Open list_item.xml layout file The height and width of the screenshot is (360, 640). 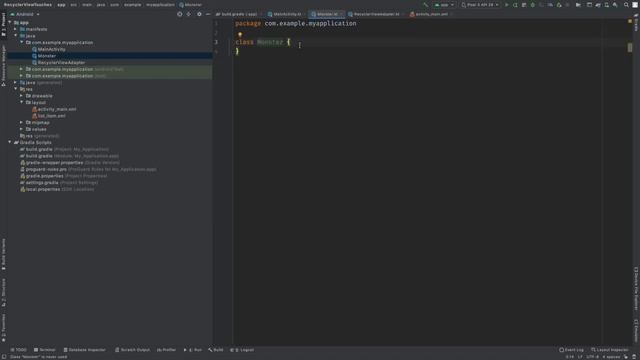click(x=51, y=116)
